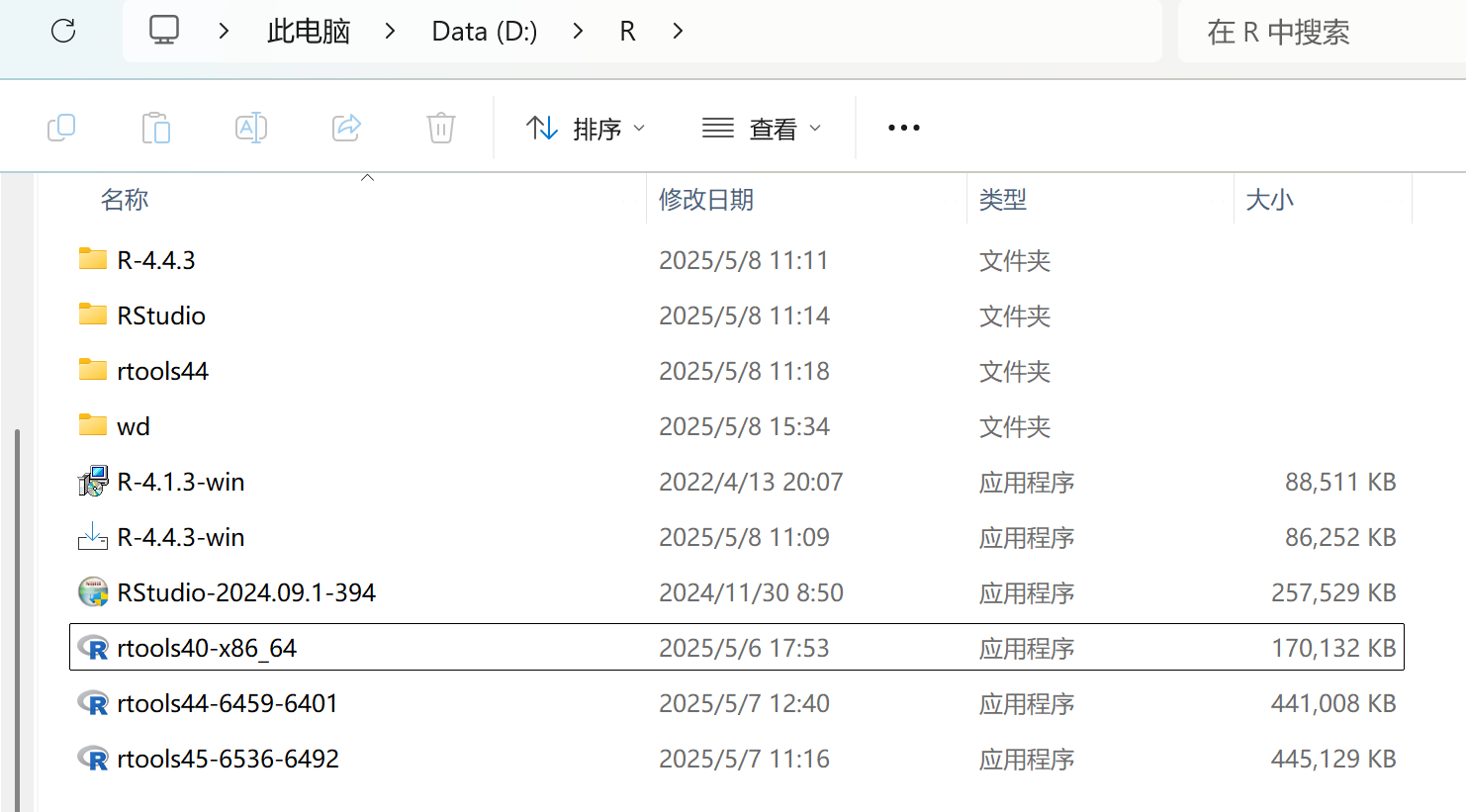Click the copy icon in toolbar
Screen dimensions: 1466x812
(x=61, y=128)
